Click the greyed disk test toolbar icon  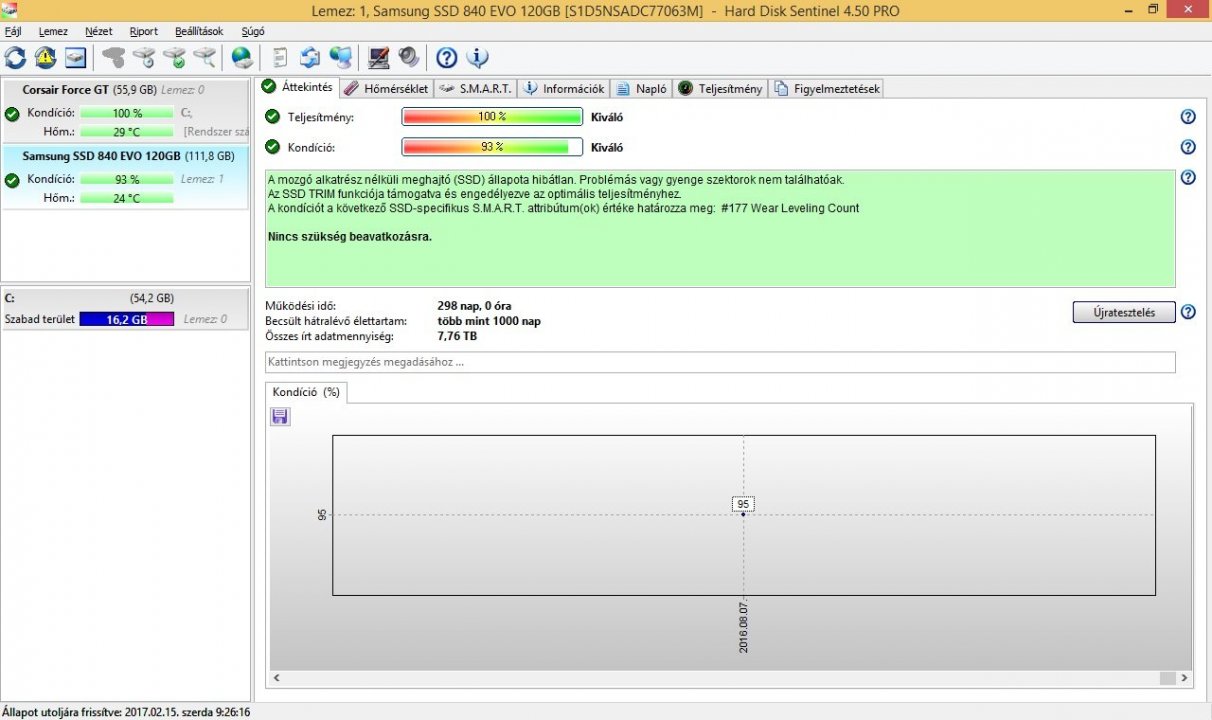click(114, 57)
